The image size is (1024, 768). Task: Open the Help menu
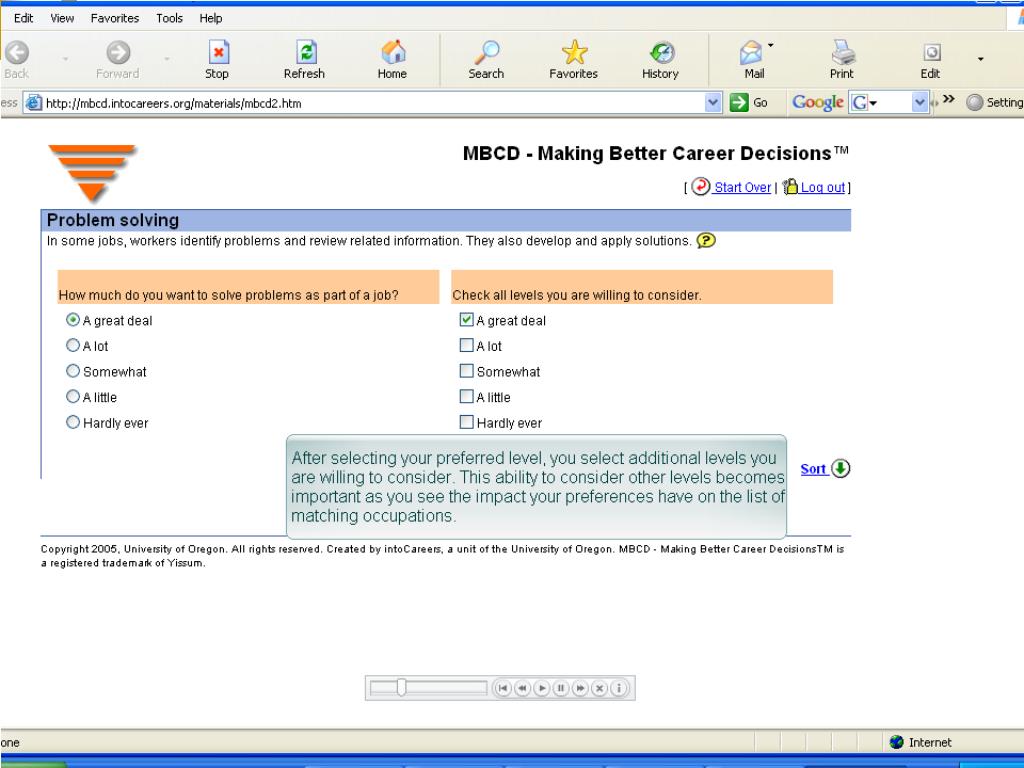(211, 18)
